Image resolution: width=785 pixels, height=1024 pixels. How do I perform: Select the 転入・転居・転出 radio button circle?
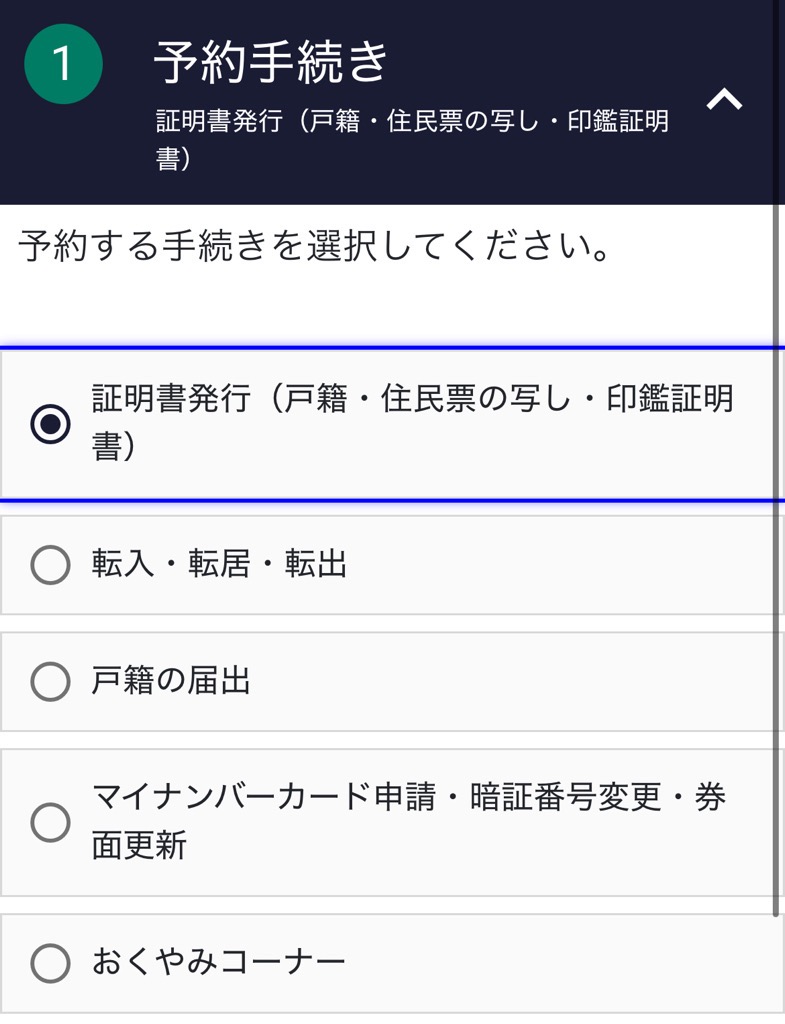tap(50, 565)
